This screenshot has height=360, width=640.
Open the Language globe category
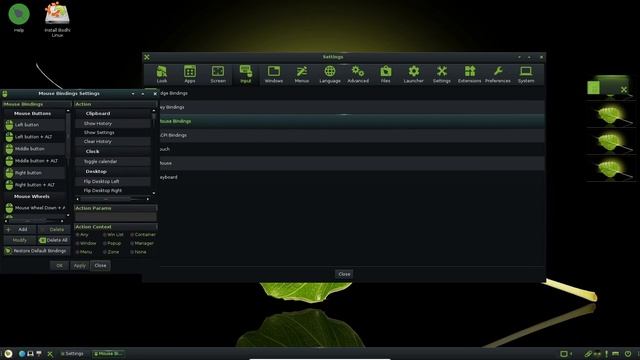[x=330, y=74]
